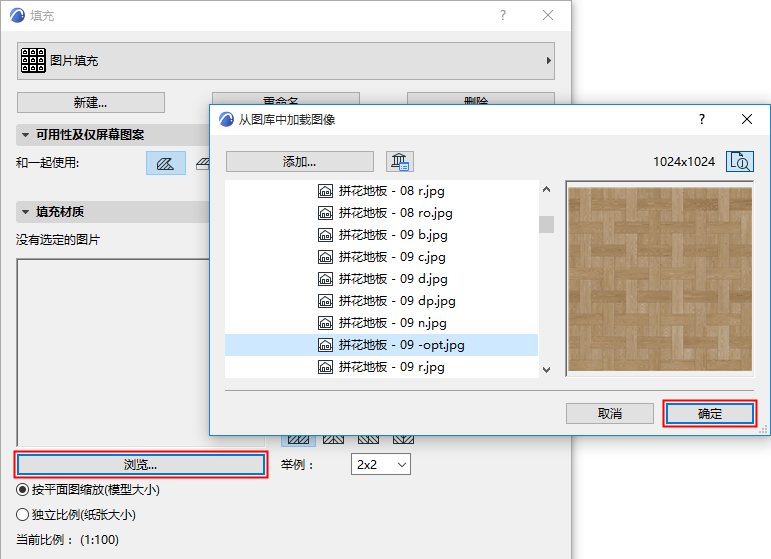Click the file list scroll down arrow
Viewport: 771px width, 559px height.
[546, 370]
